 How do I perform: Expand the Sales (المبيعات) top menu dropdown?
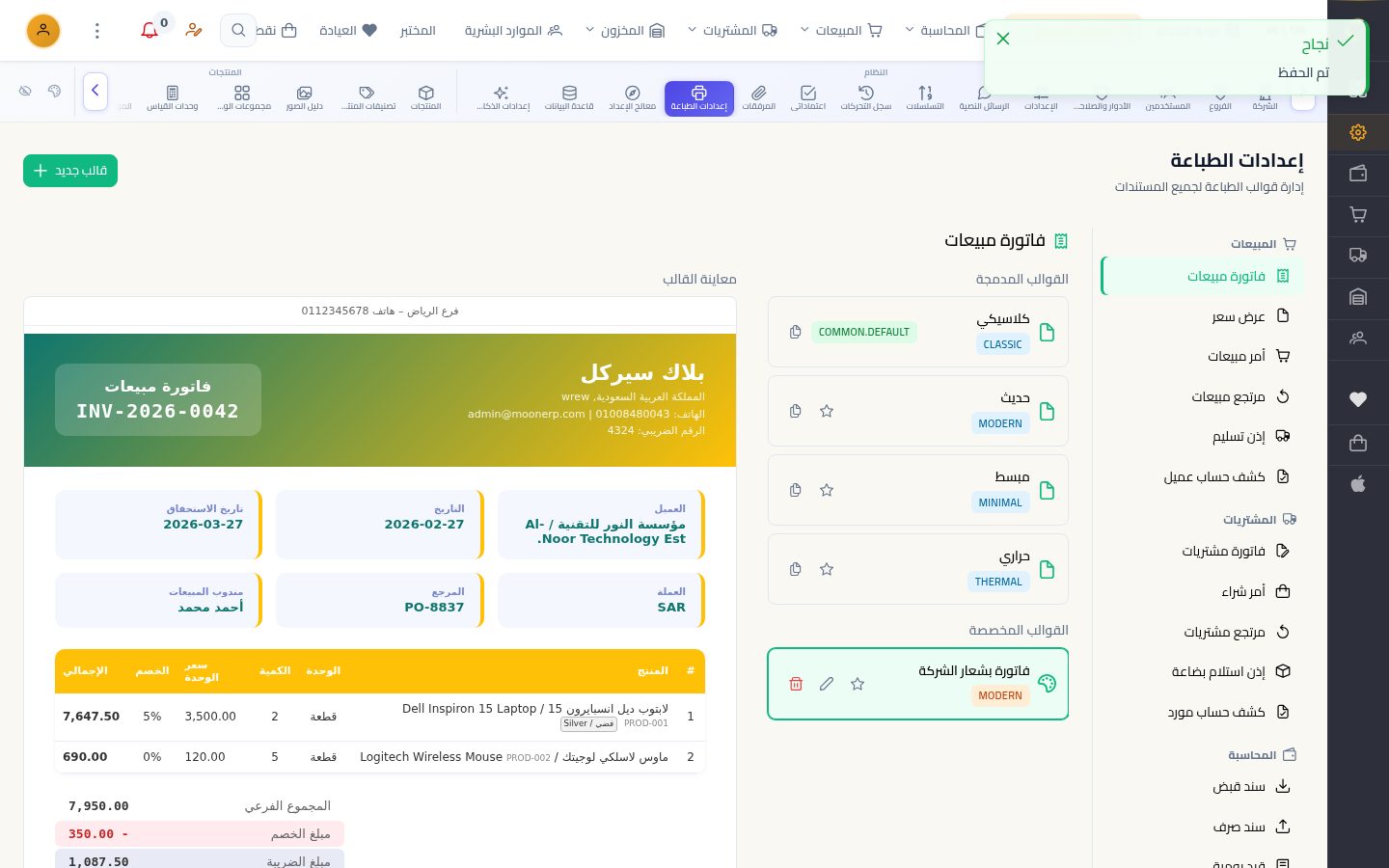[841, 31]
